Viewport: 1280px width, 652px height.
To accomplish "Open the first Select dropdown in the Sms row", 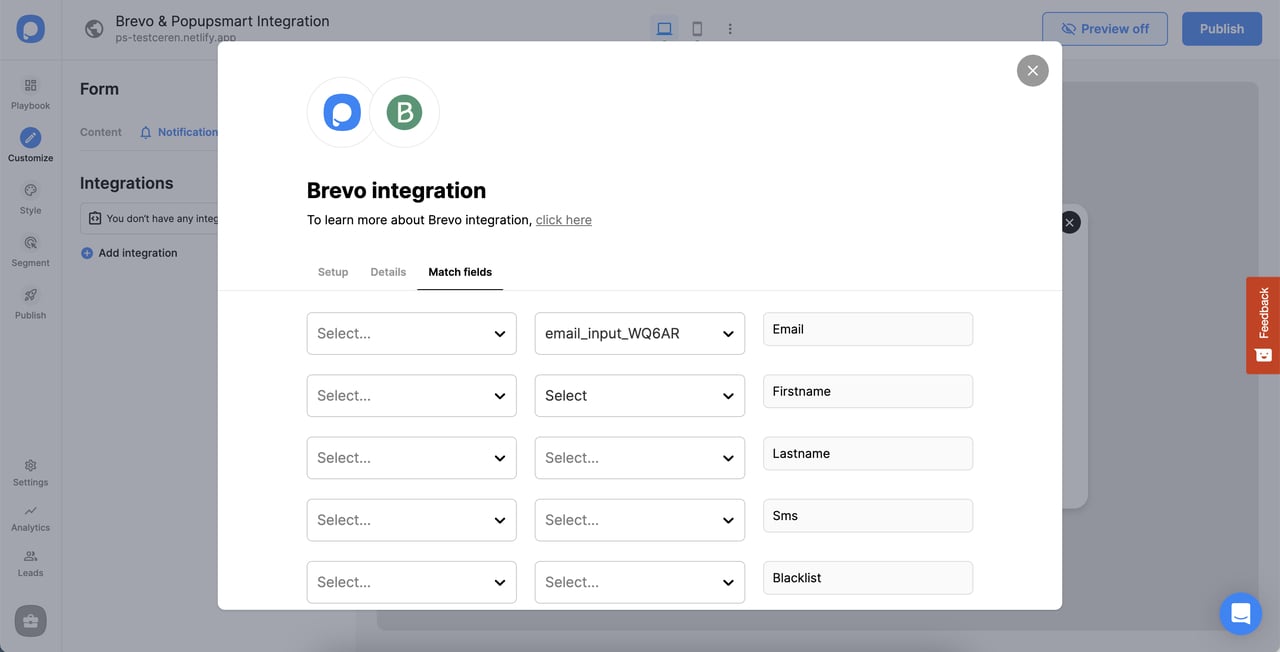I will [x=411, y=519].
